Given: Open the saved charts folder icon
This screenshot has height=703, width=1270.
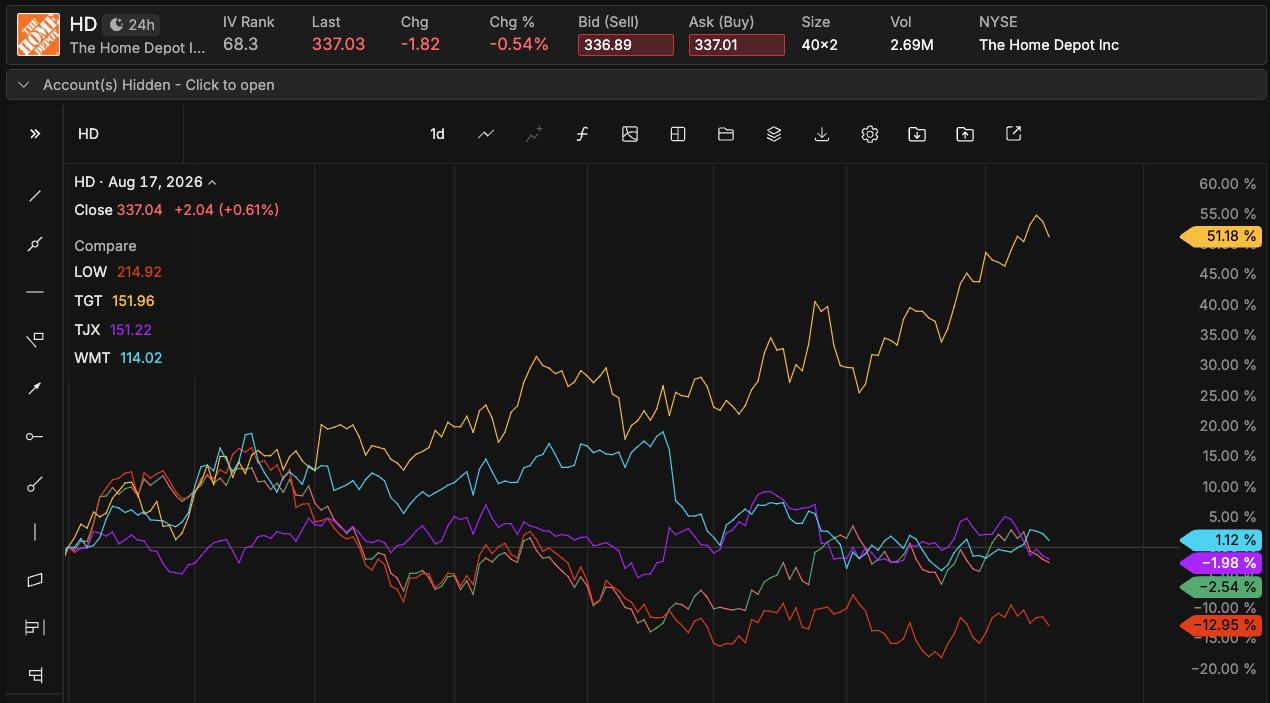Looking at the screenshot, I should point(726,134).
